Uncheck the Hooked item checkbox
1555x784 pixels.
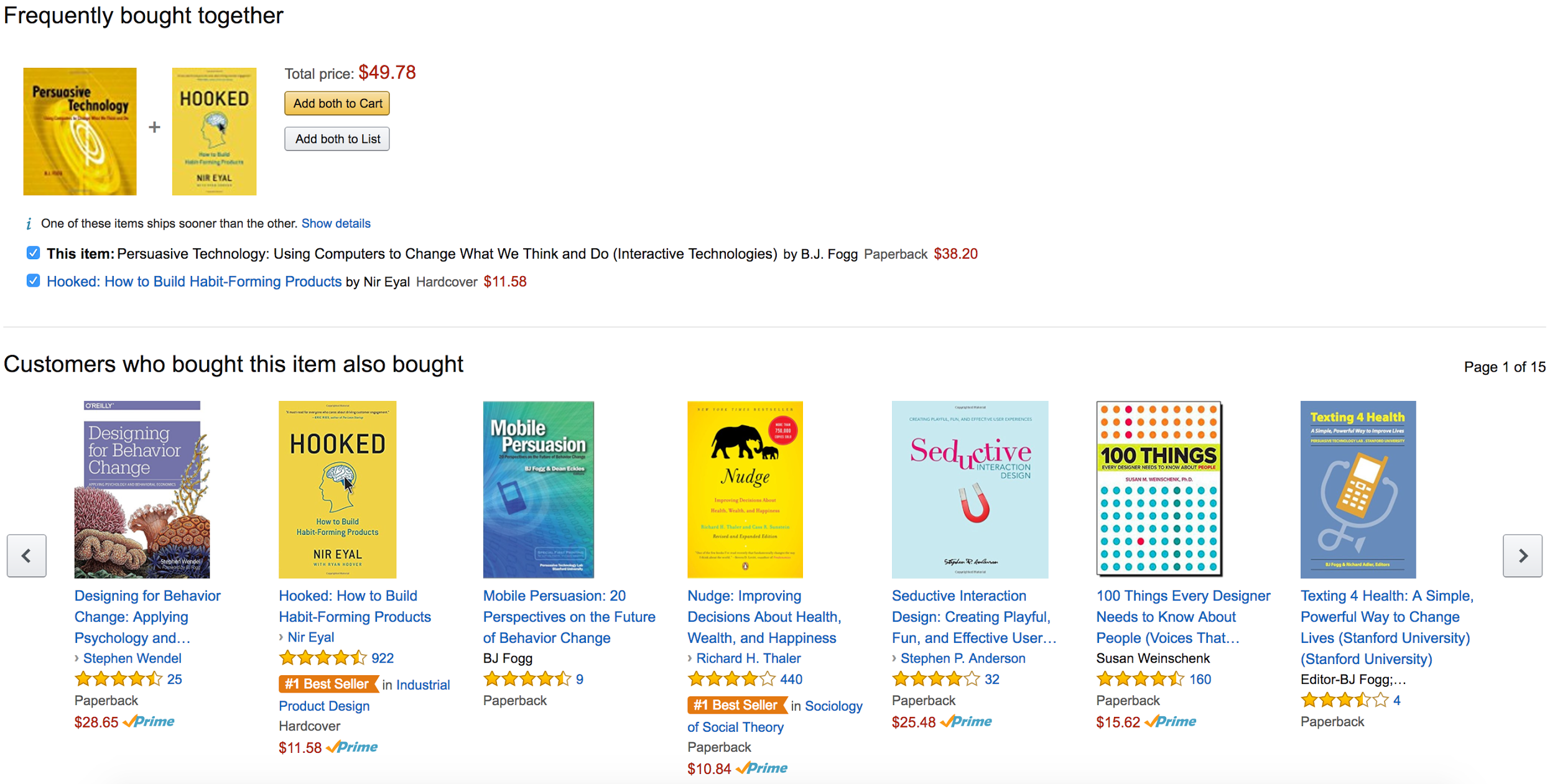[x=34, y=280]
